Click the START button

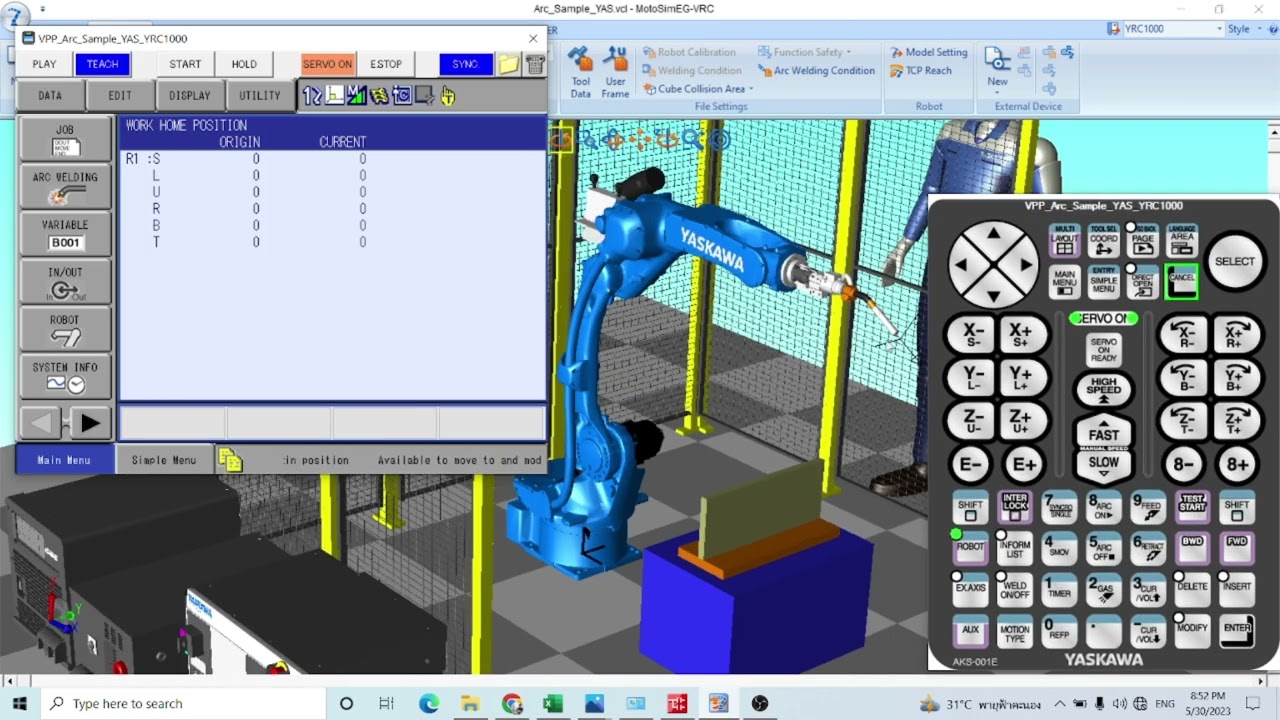tap(185, 64)
